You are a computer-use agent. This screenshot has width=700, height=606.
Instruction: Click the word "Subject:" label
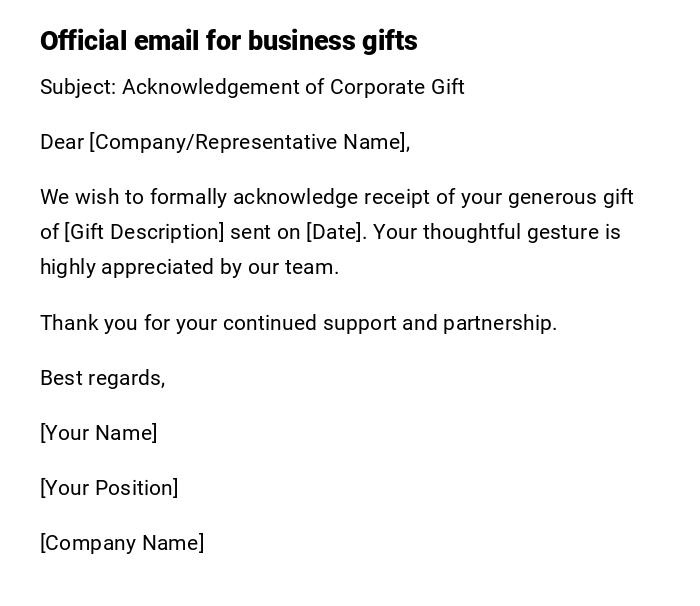tap(78, 87)
